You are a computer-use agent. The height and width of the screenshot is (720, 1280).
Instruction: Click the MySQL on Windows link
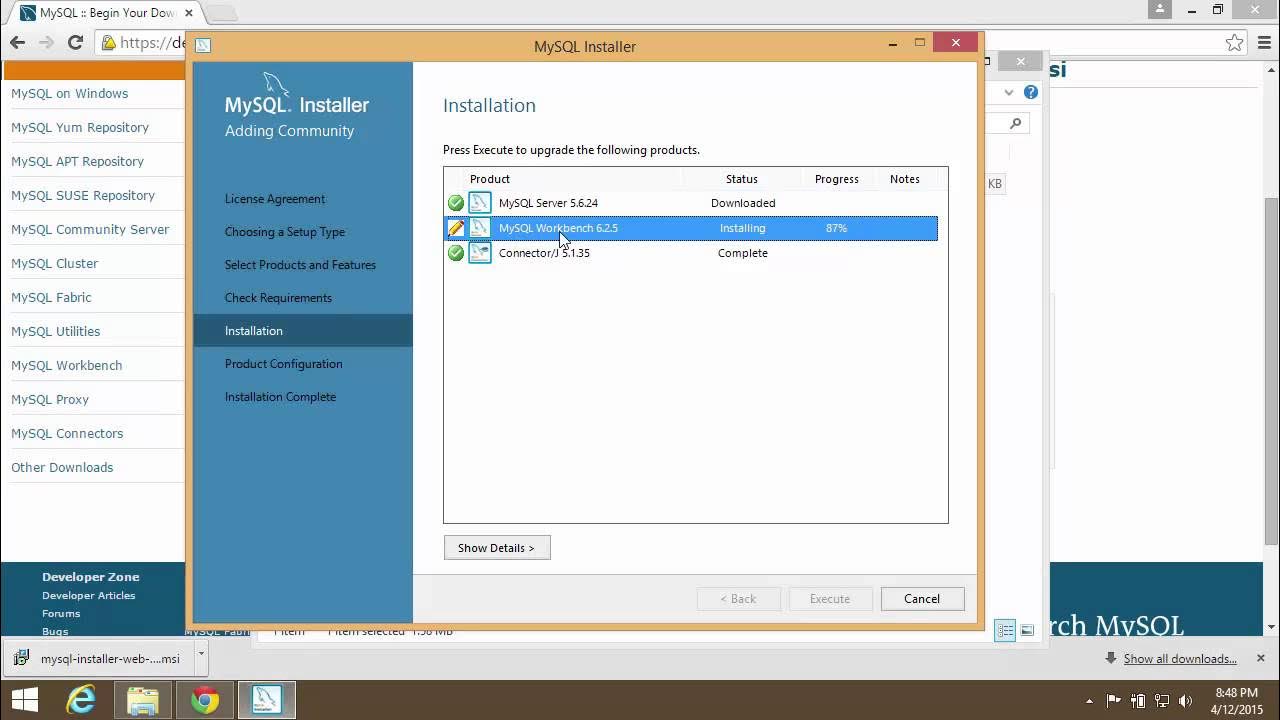click(x=70, y=94)
